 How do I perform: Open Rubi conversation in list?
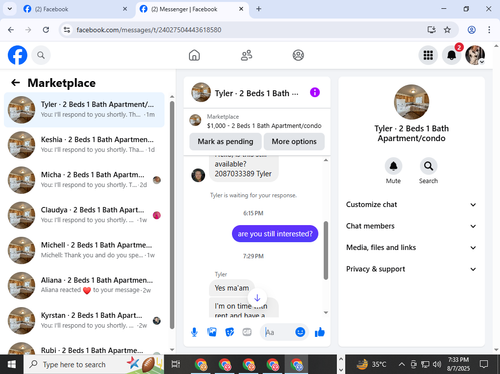point(84,348)
